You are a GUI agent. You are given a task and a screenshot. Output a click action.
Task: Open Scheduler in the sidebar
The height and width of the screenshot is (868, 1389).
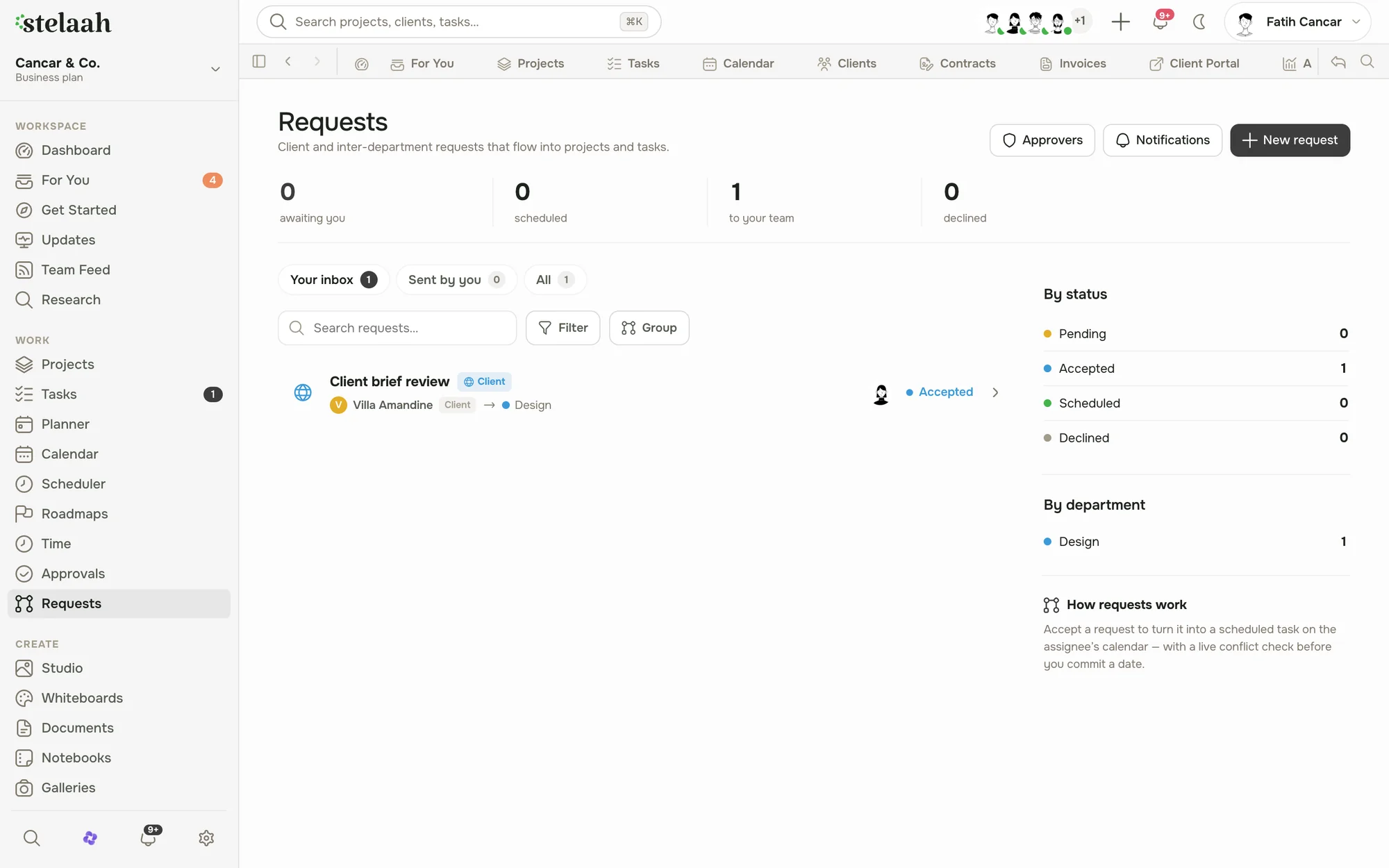(119, 483)
